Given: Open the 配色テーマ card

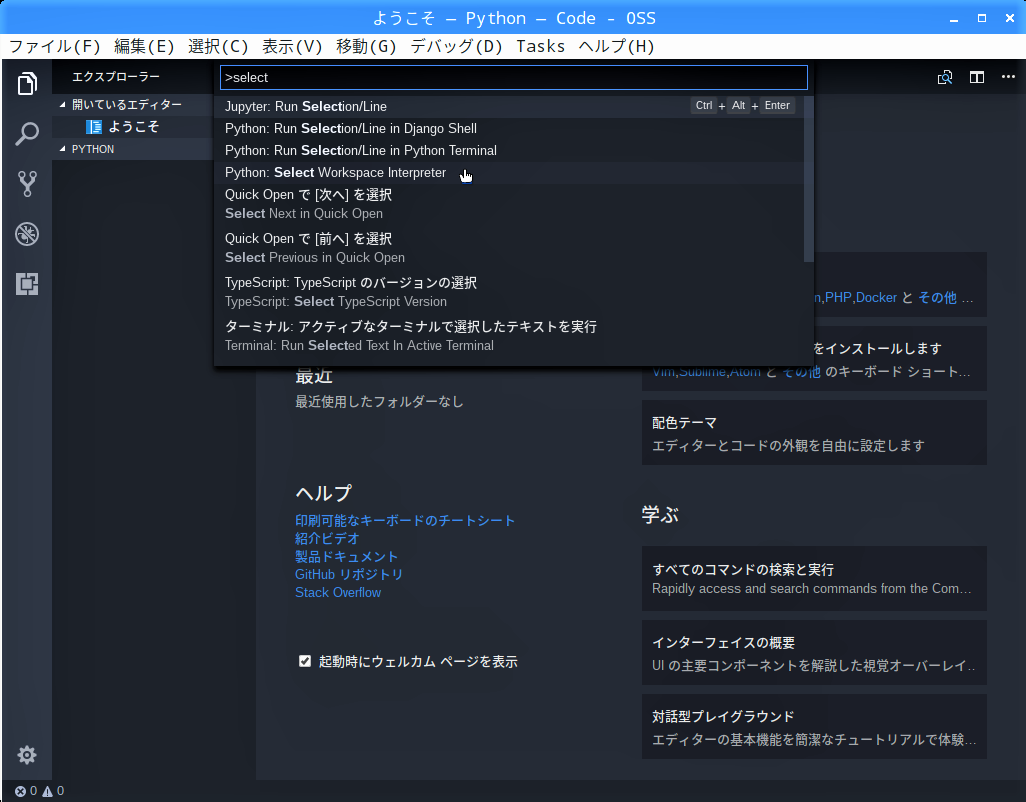Looking at the screenshot, I should pyautogui.click(x=814, y=433).
